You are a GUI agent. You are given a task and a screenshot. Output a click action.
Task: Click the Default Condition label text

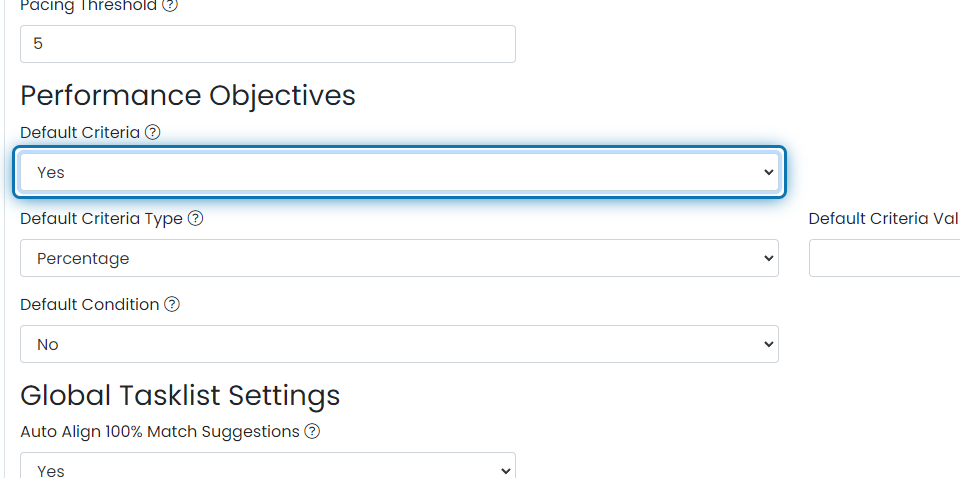point(89,304)
